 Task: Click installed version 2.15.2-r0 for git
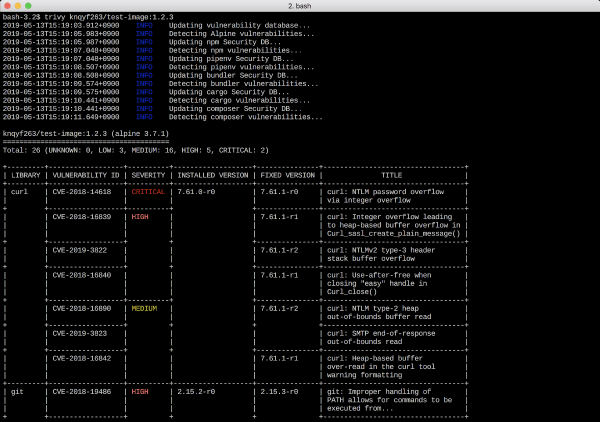click(x=198, y=393)
